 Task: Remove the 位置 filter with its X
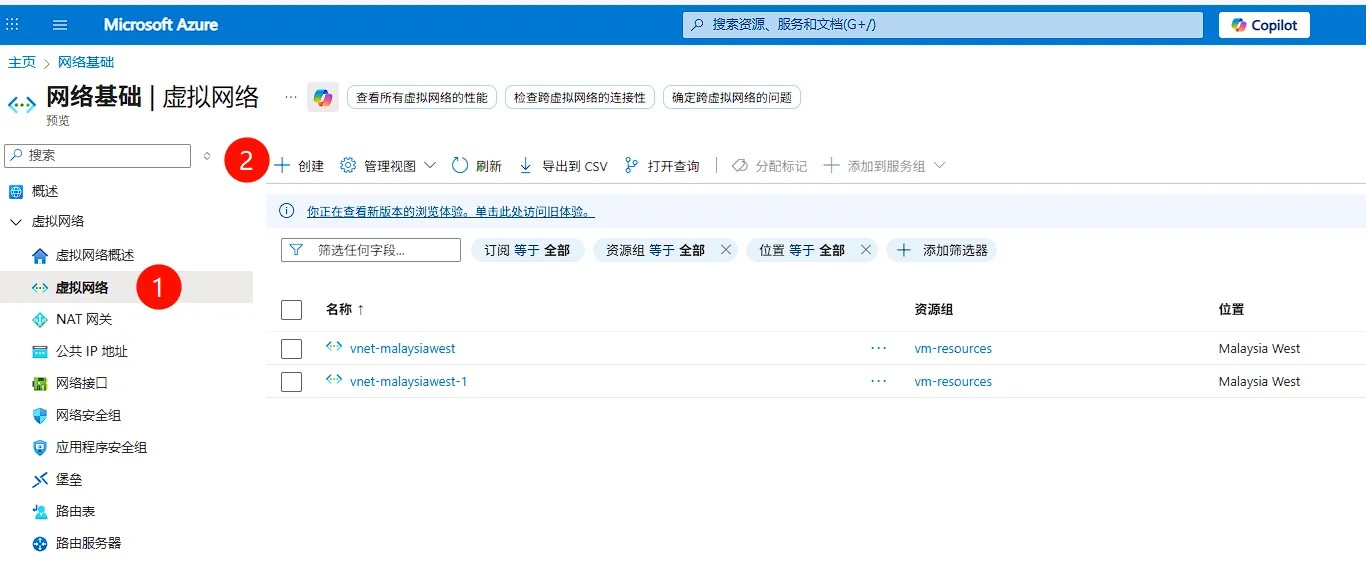coord(866,250)
